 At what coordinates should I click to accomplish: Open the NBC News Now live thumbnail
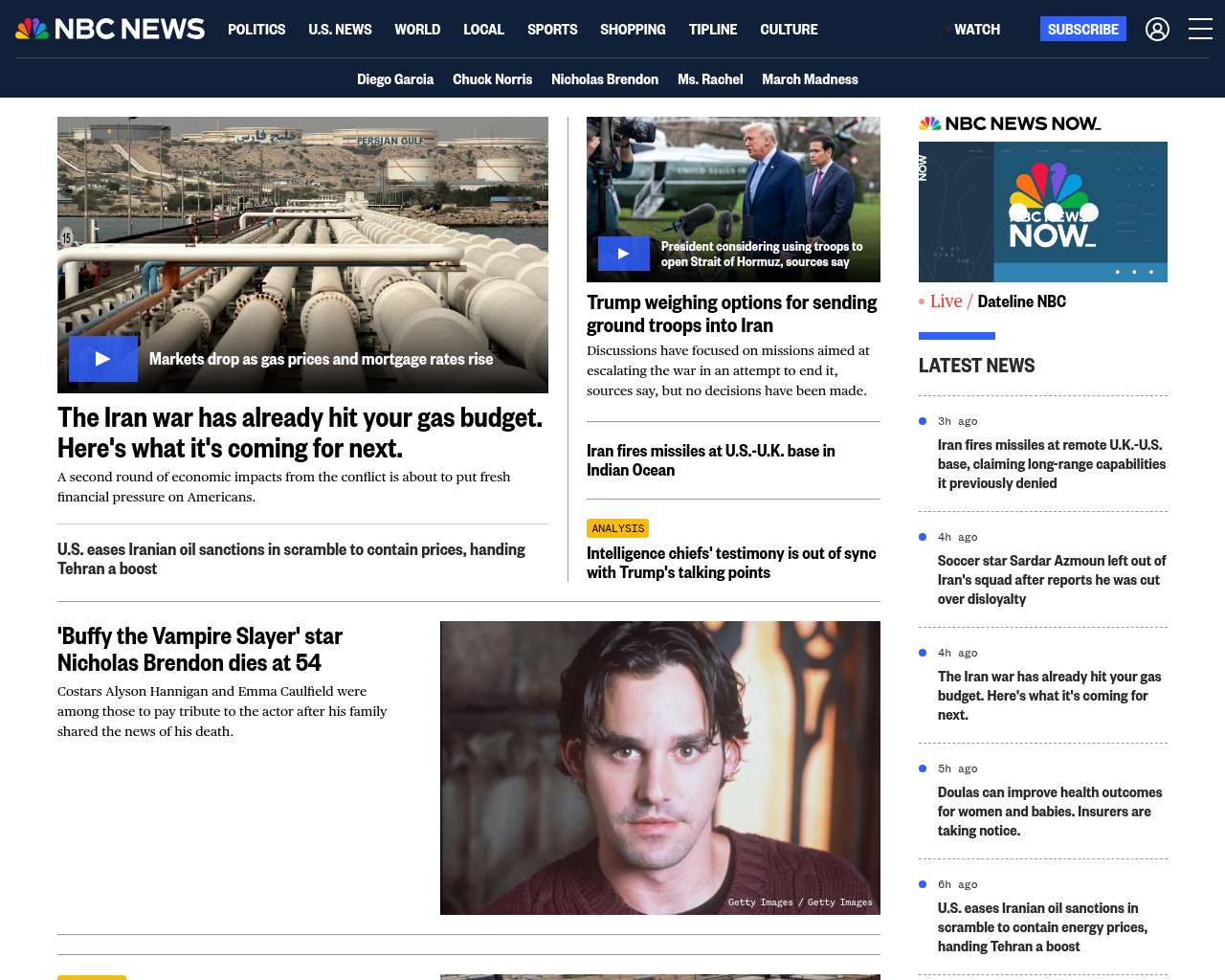[x=1042, y=212]
